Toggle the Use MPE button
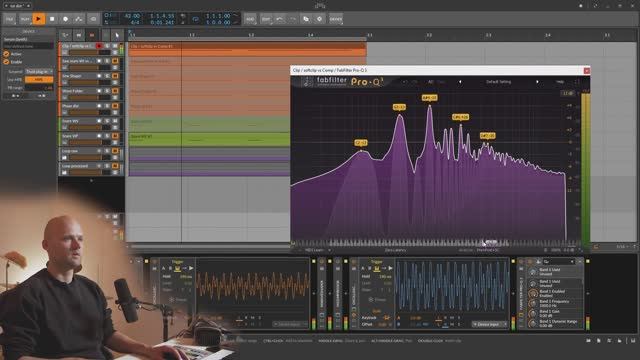640x360 pixels. click(x=39, y=79)
